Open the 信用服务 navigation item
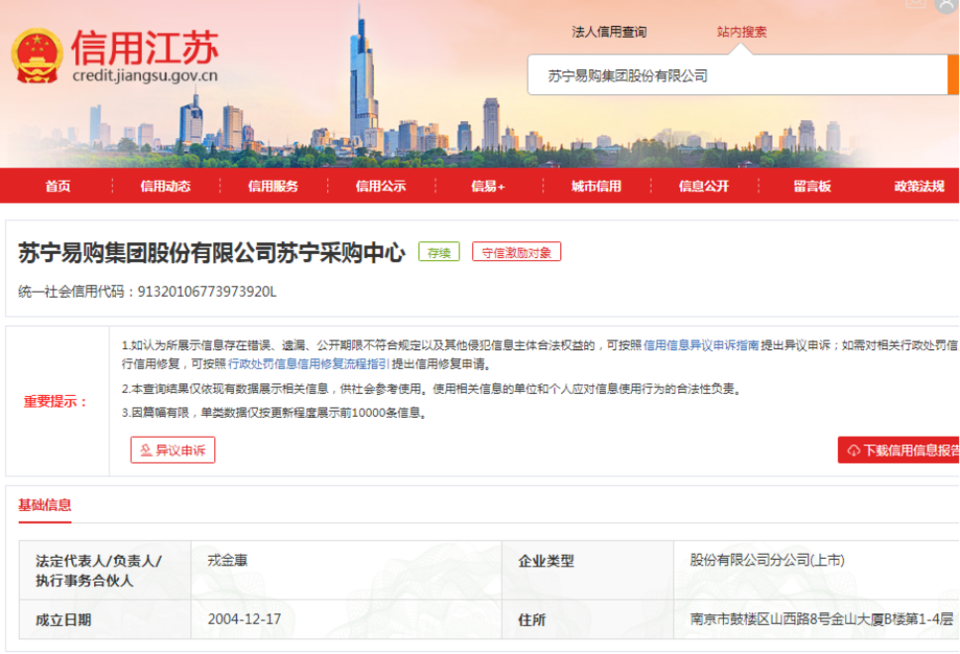 pos(273,186)
